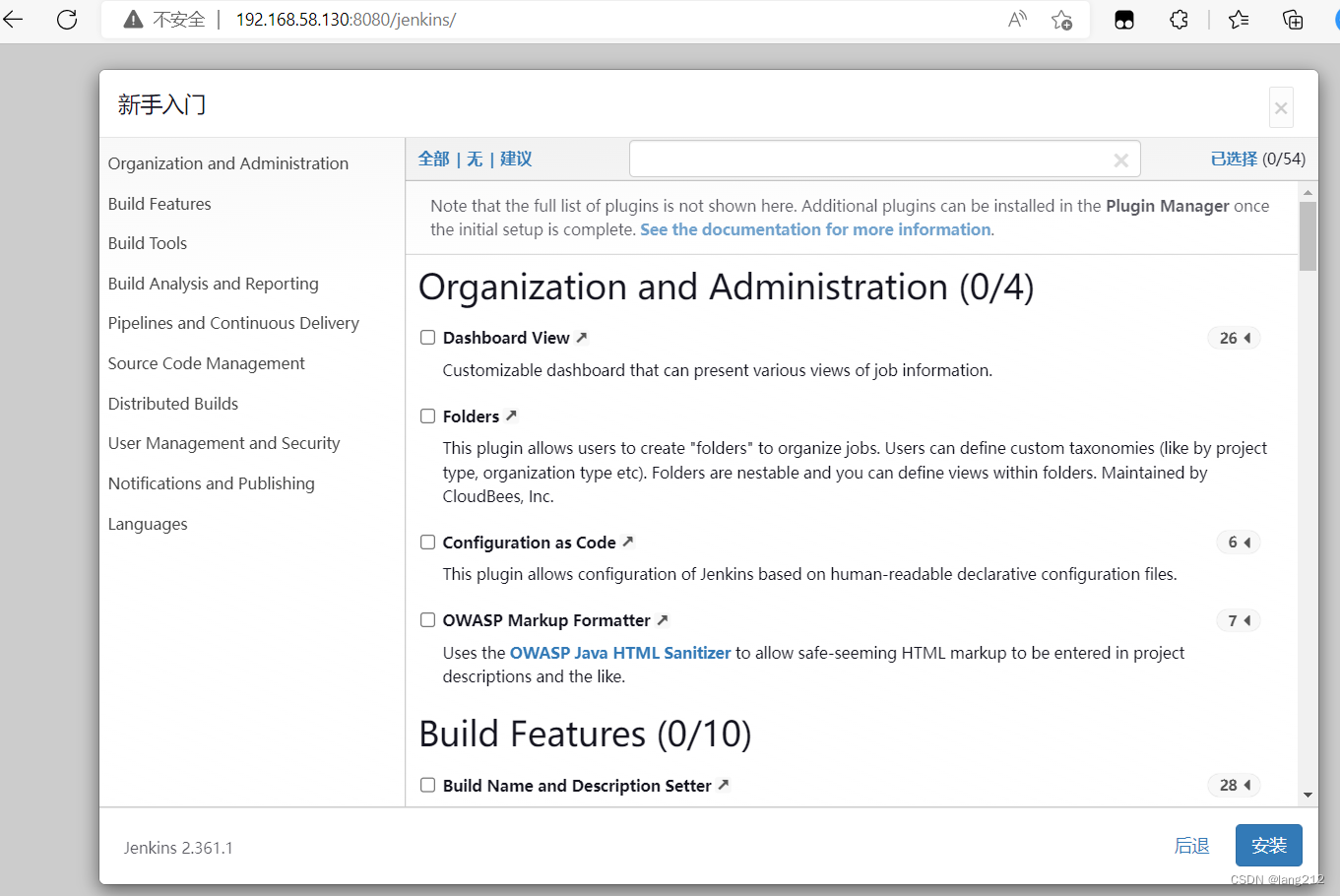Expand OWASP Markup Formatter dependency count 7

1239,620
